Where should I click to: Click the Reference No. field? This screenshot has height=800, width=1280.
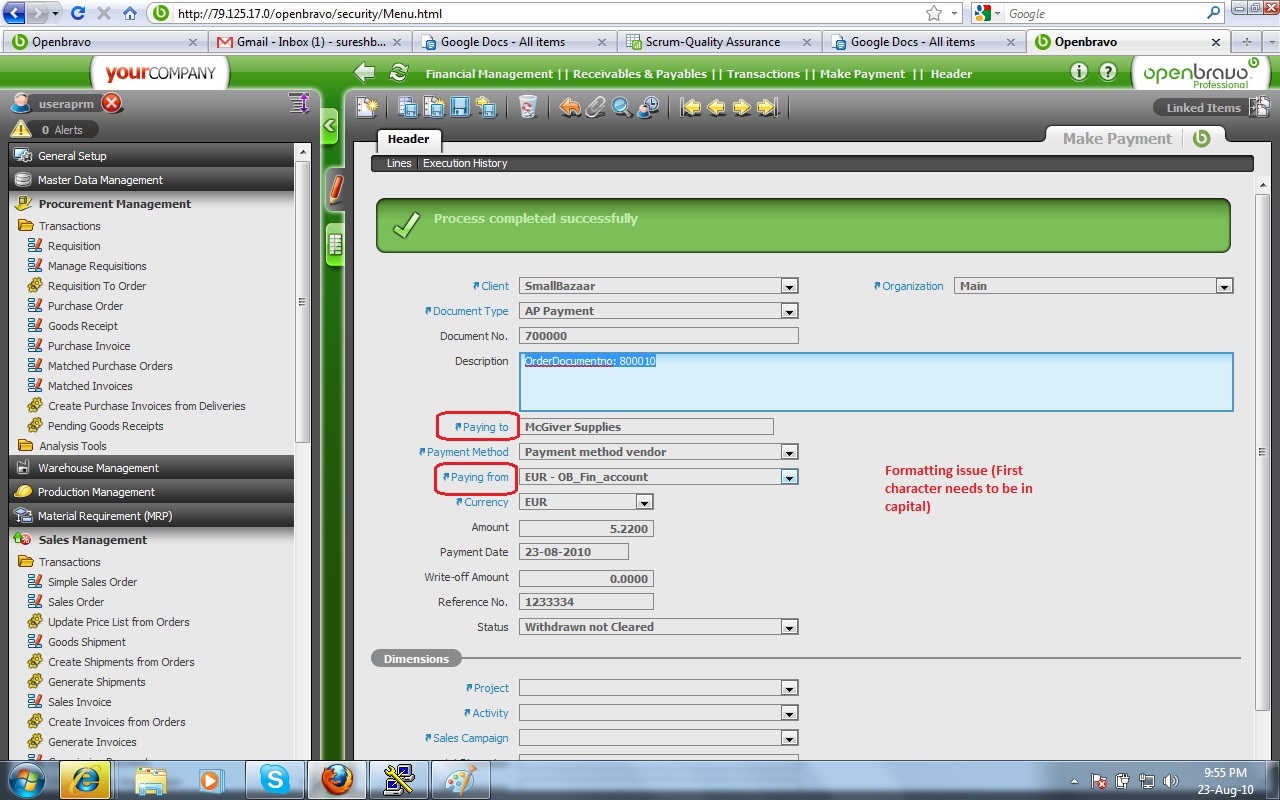(586, 602)
